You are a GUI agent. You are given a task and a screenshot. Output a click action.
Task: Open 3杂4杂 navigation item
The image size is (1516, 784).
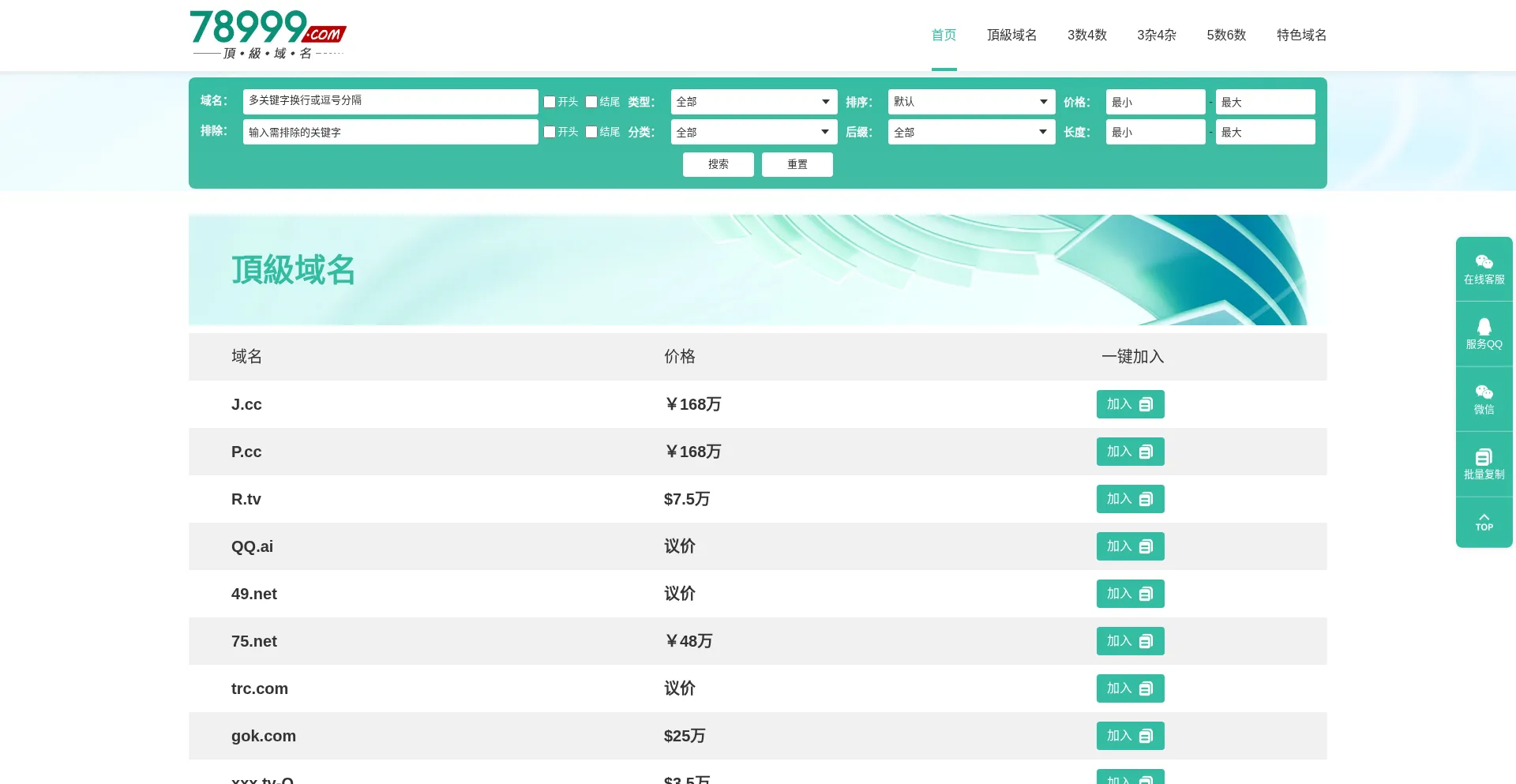(x=1157, y=35)
